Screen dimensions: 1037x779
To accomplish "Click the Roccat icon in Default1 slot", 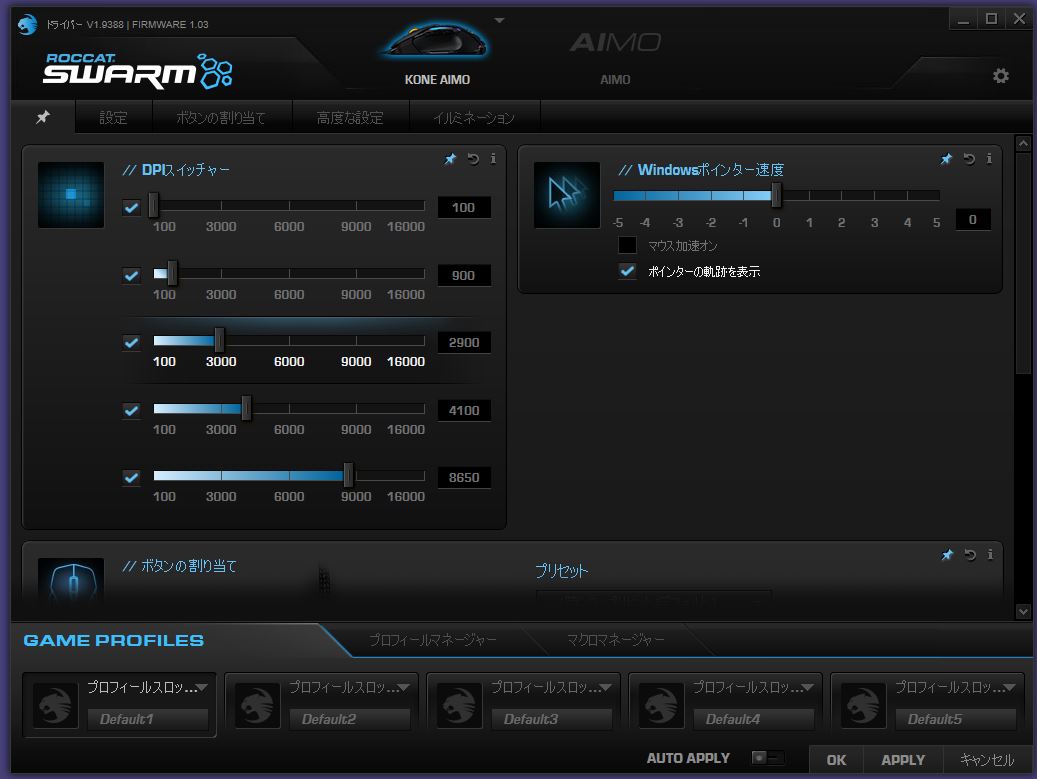I will pos(56,705).
